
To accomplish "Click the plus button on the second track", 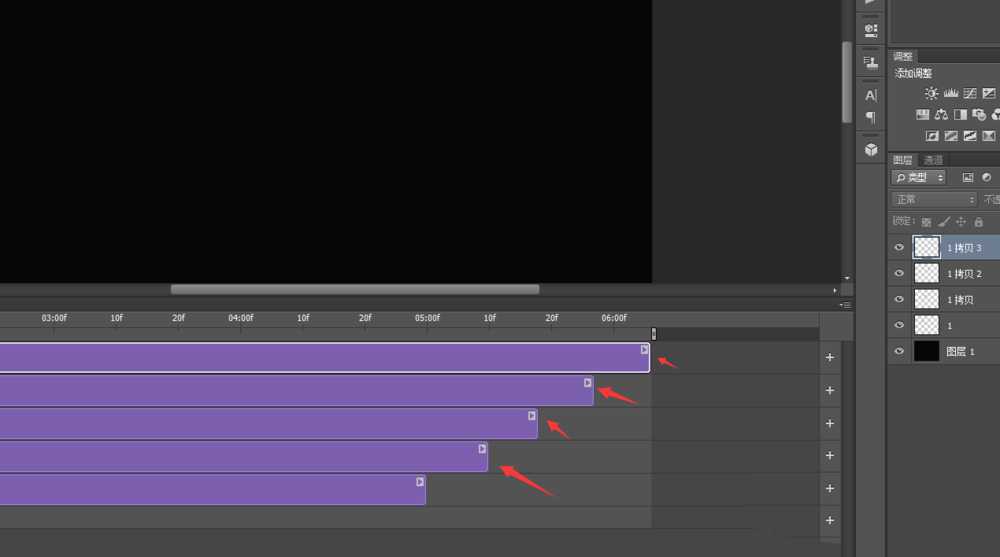I will tap(829, 391).
